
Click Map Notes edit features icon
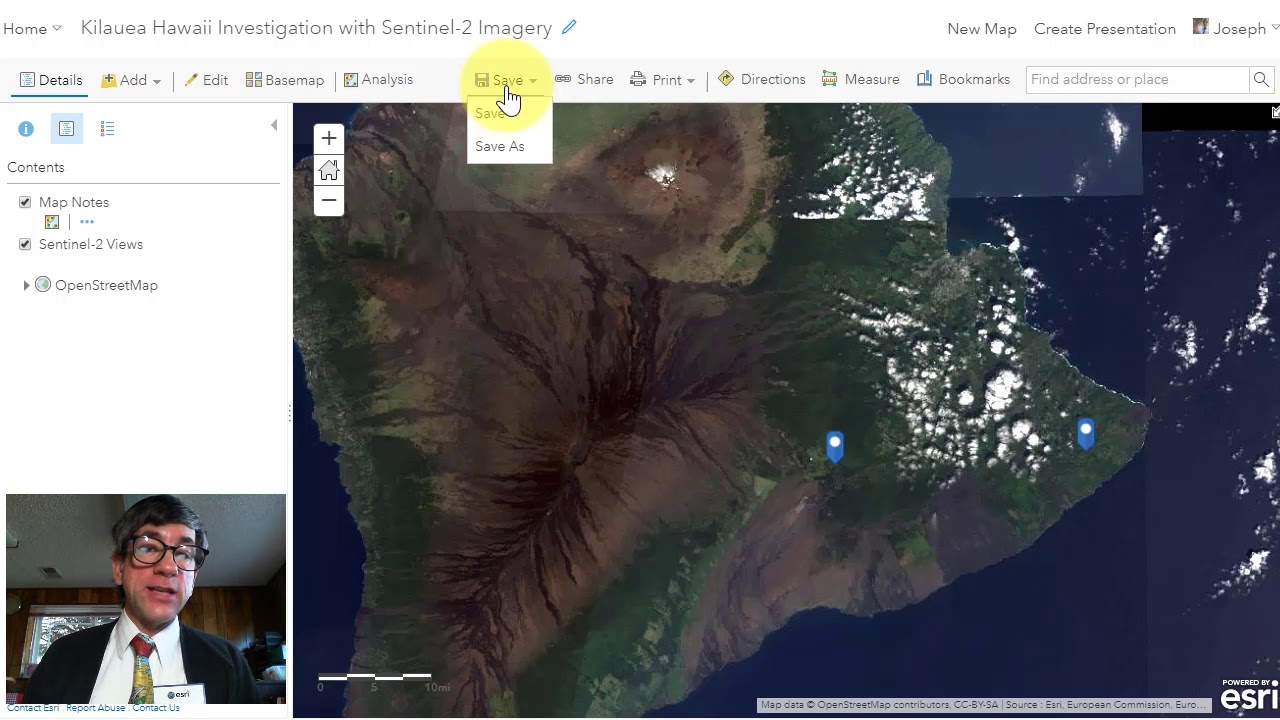[x=52, y=222]
